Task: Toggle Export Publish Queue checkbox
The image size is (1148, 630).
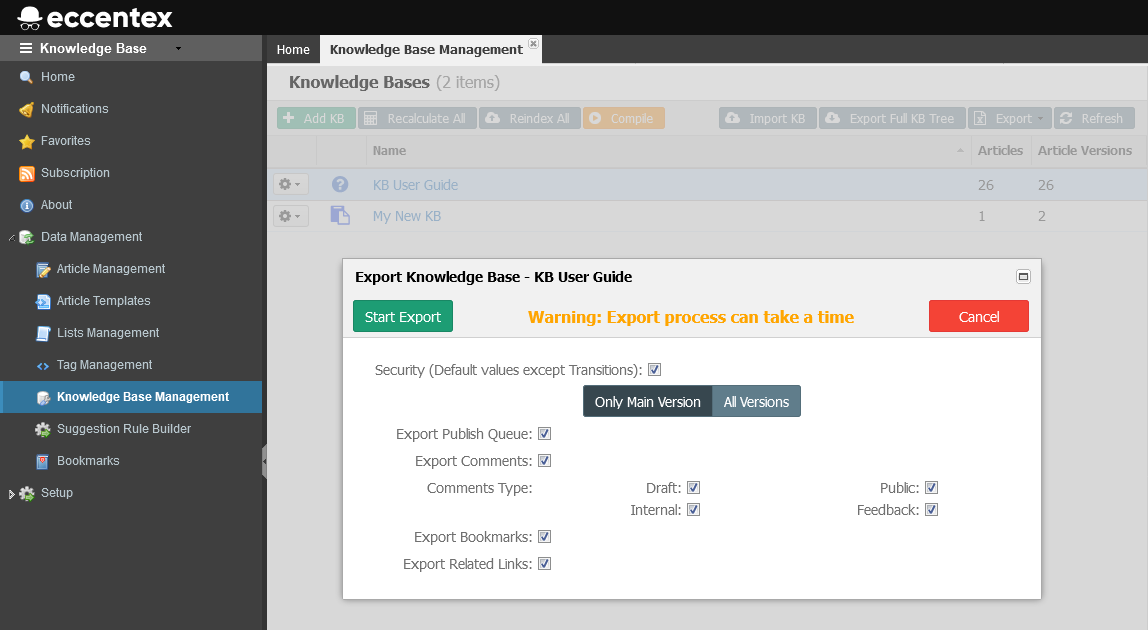Action: click(545, 434)
